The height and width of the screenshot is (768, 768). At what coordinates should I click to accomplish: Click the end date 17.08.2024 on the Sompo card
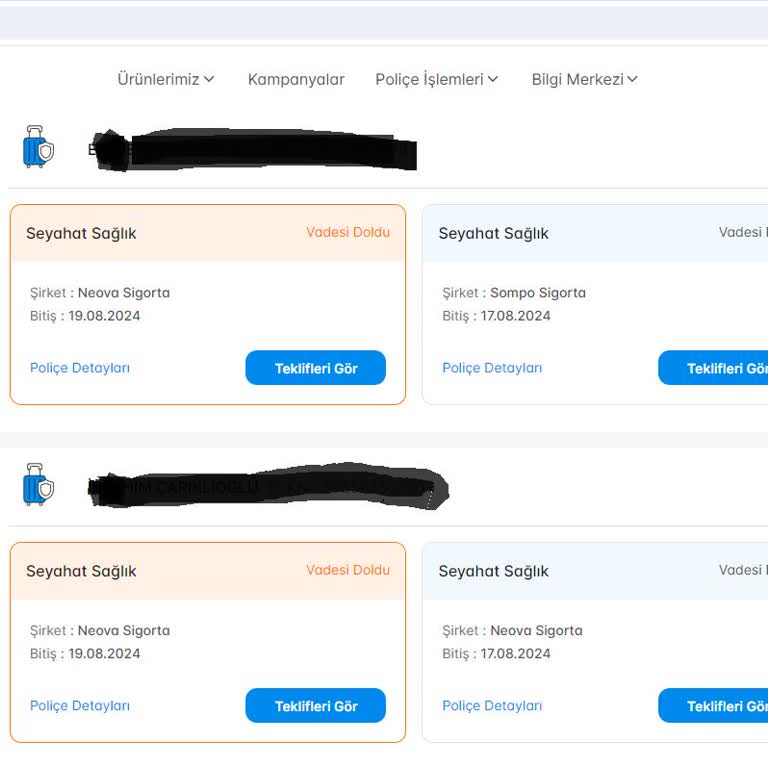pos(515,316)
